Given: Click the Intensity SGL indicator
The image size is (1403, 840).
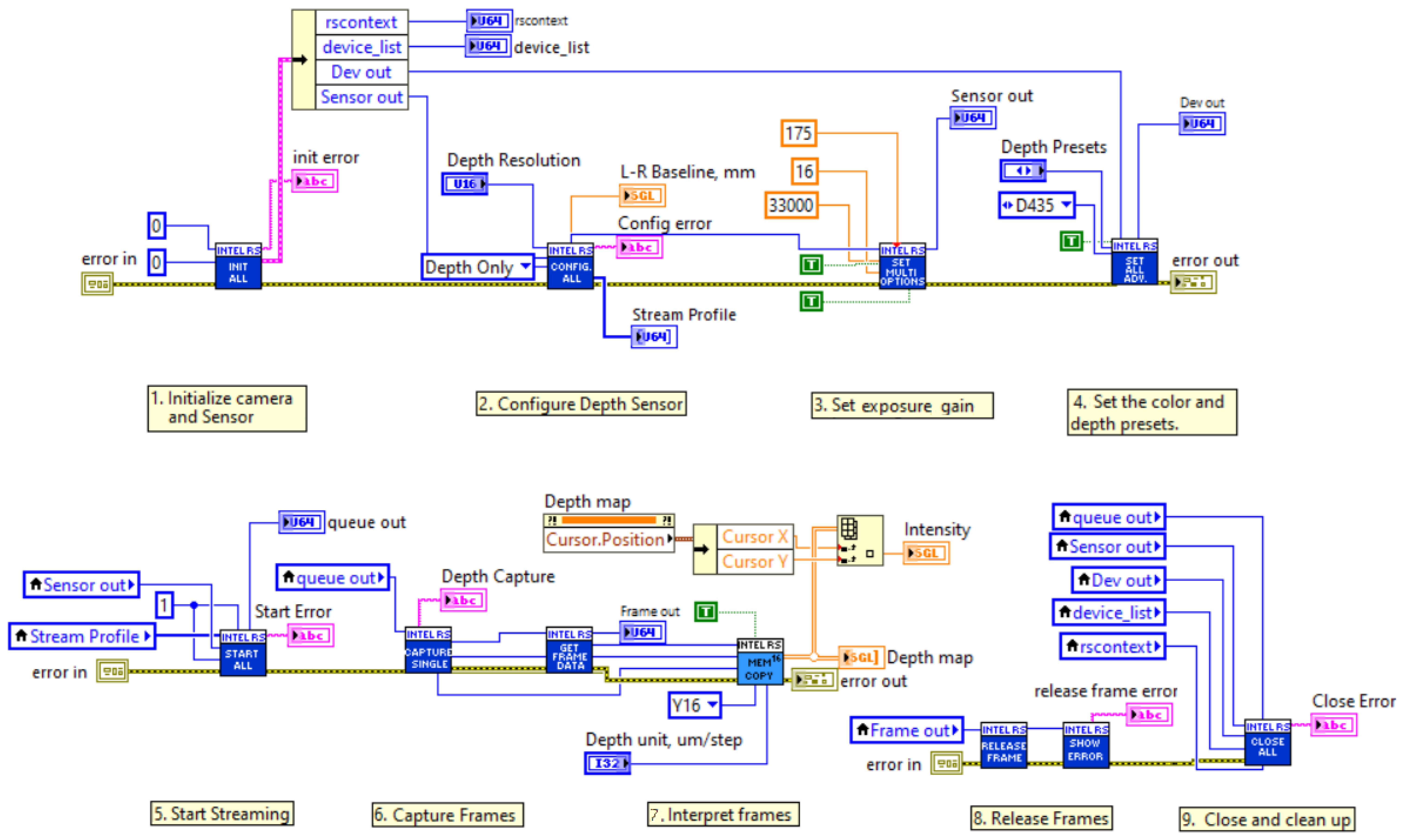Looking at the screenshot, I should tap(926, 553).
